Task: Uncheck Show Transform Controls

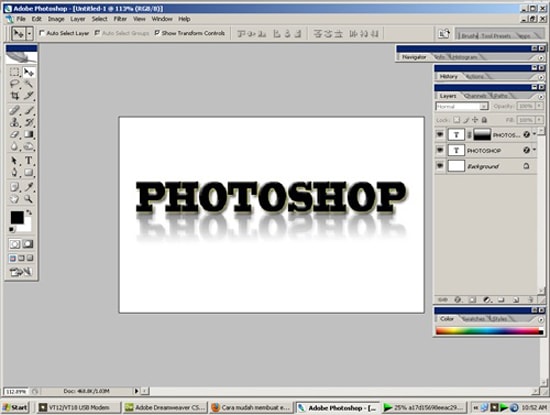Action: coord(157,33)
